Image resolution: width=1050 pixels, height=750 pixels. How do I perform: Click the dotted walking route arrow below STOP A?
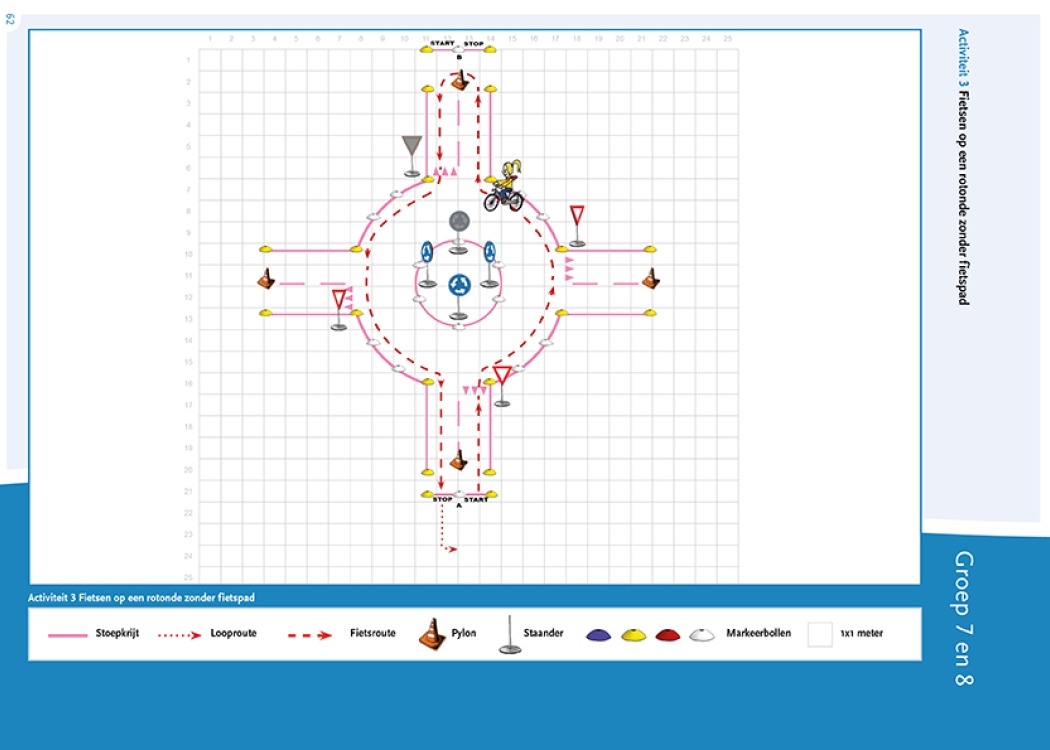tap(447, 528)
